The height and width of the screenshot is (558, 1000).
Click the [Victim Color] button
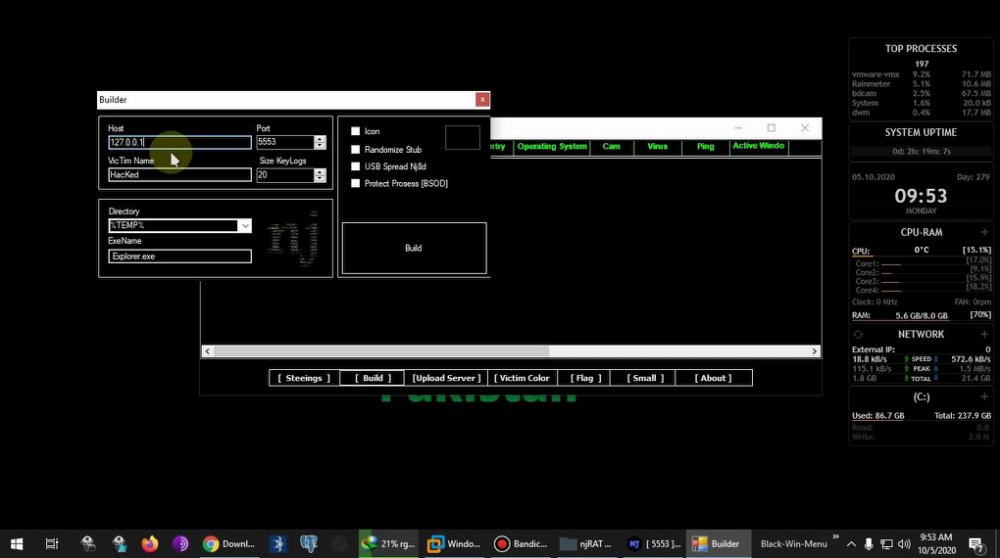[x=522, y=378]
